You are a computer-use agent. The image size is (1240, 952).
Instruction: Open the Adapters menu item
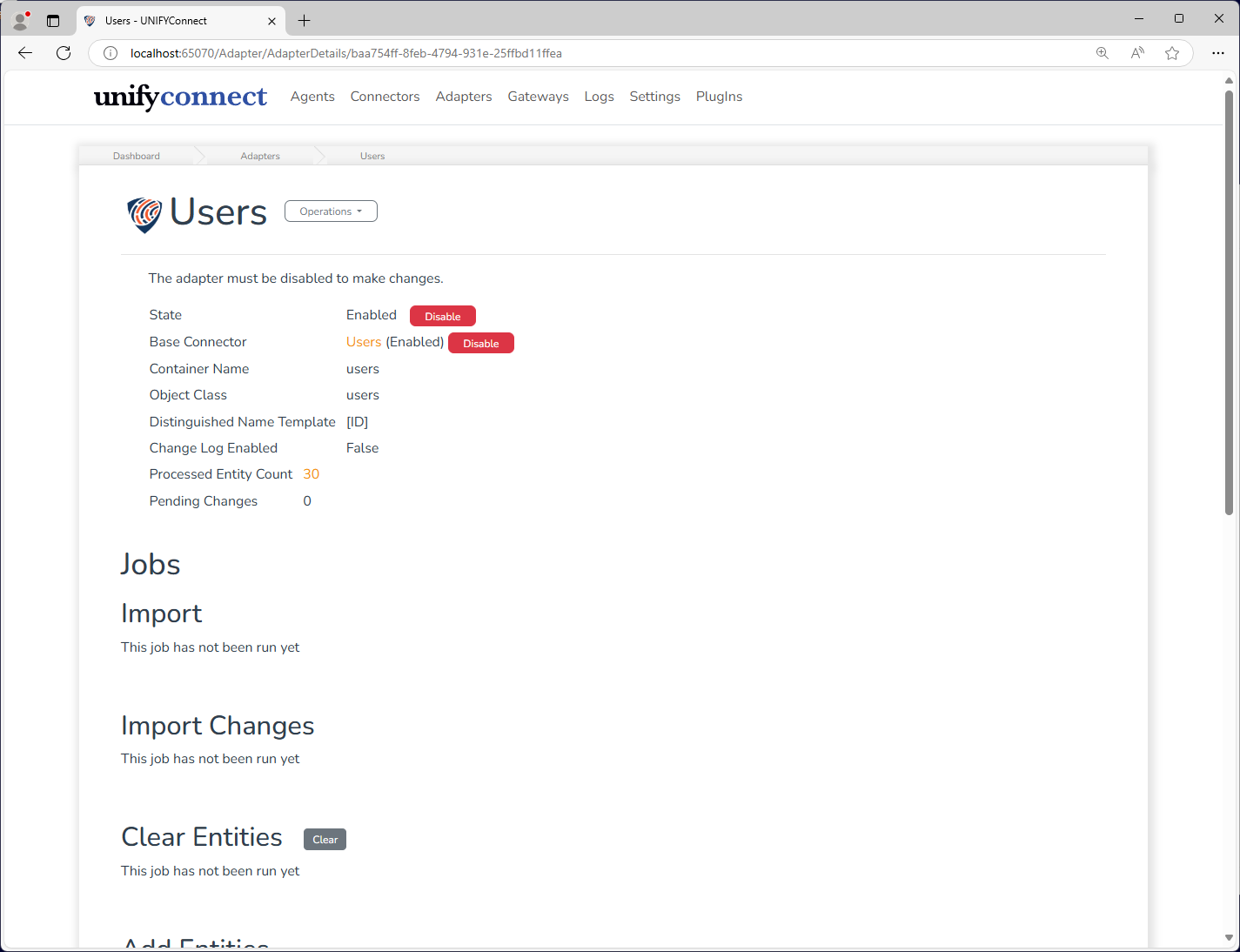coord(464,97)
